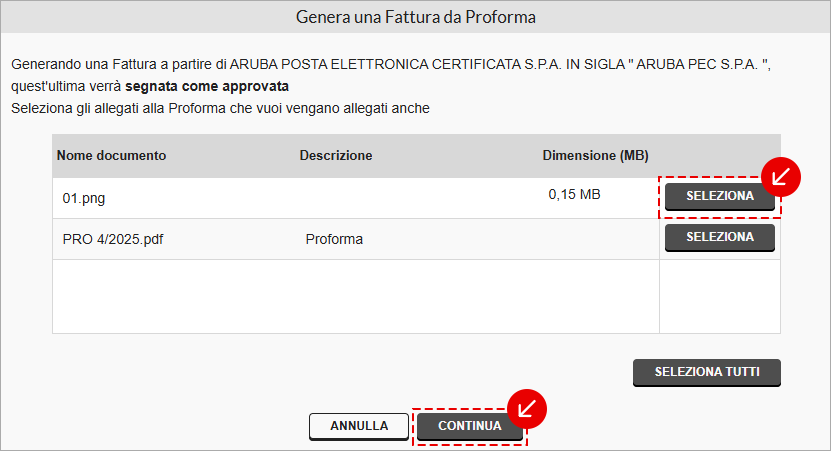
Task: Click the 0,15 MB size value
Action: [x=574, y=194]
